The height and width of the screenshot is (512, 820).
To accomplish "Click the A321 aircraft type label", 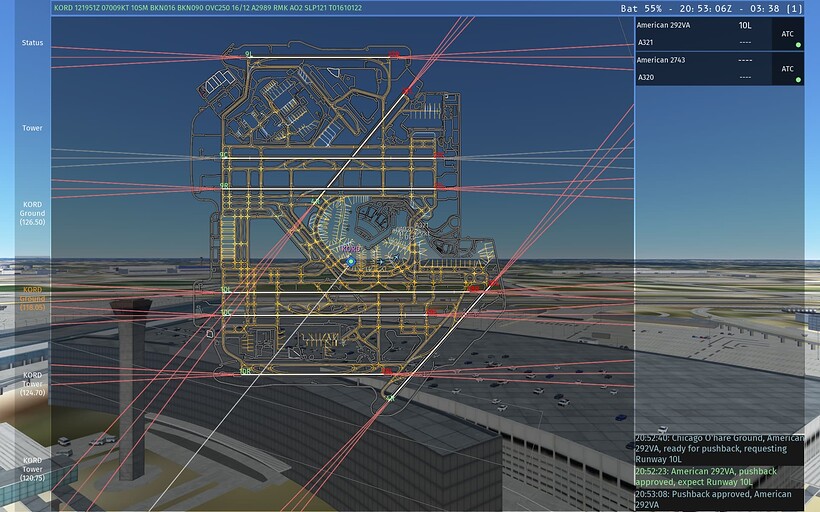I will pos(645,43).
